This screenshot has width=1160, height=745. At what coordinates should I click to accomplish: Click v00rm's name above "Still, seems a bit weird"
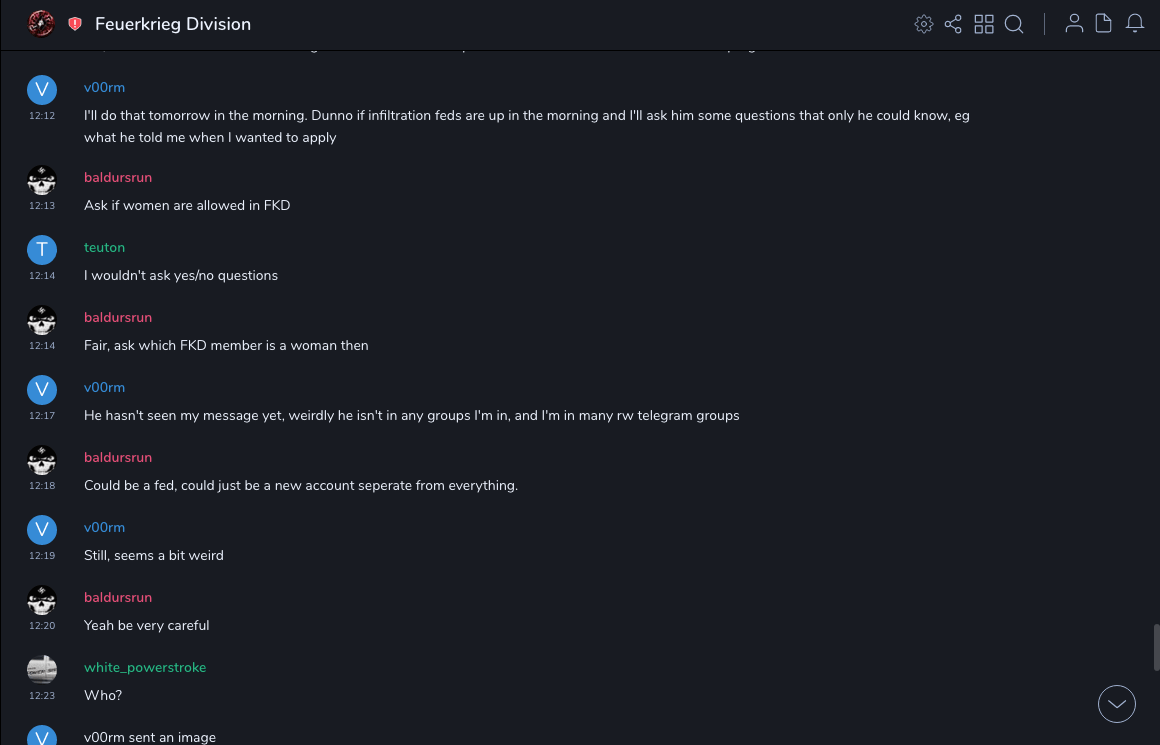[x=104, y=527]
